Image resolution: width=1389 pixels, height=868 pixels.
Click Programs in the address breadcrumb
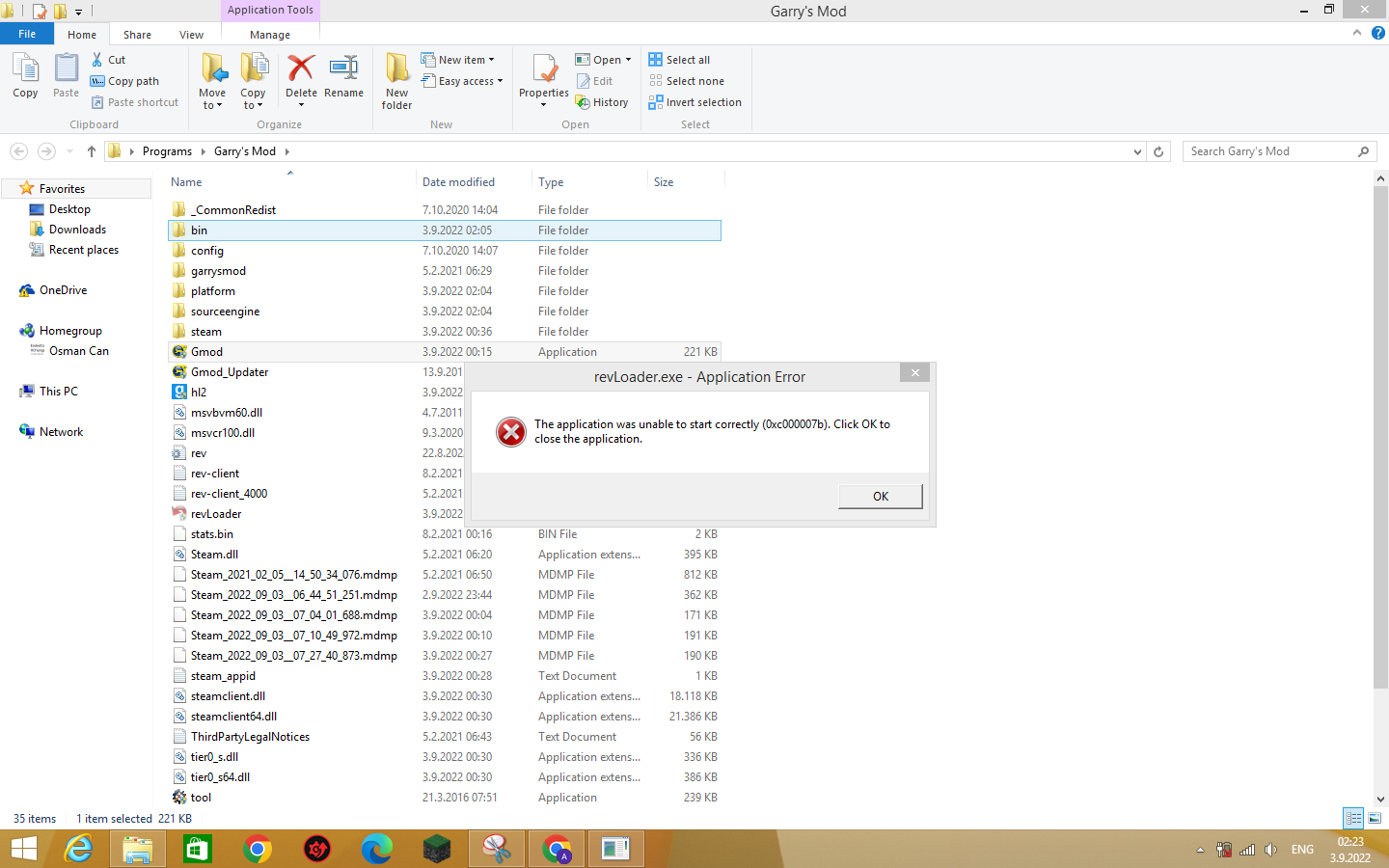(167, 151)
